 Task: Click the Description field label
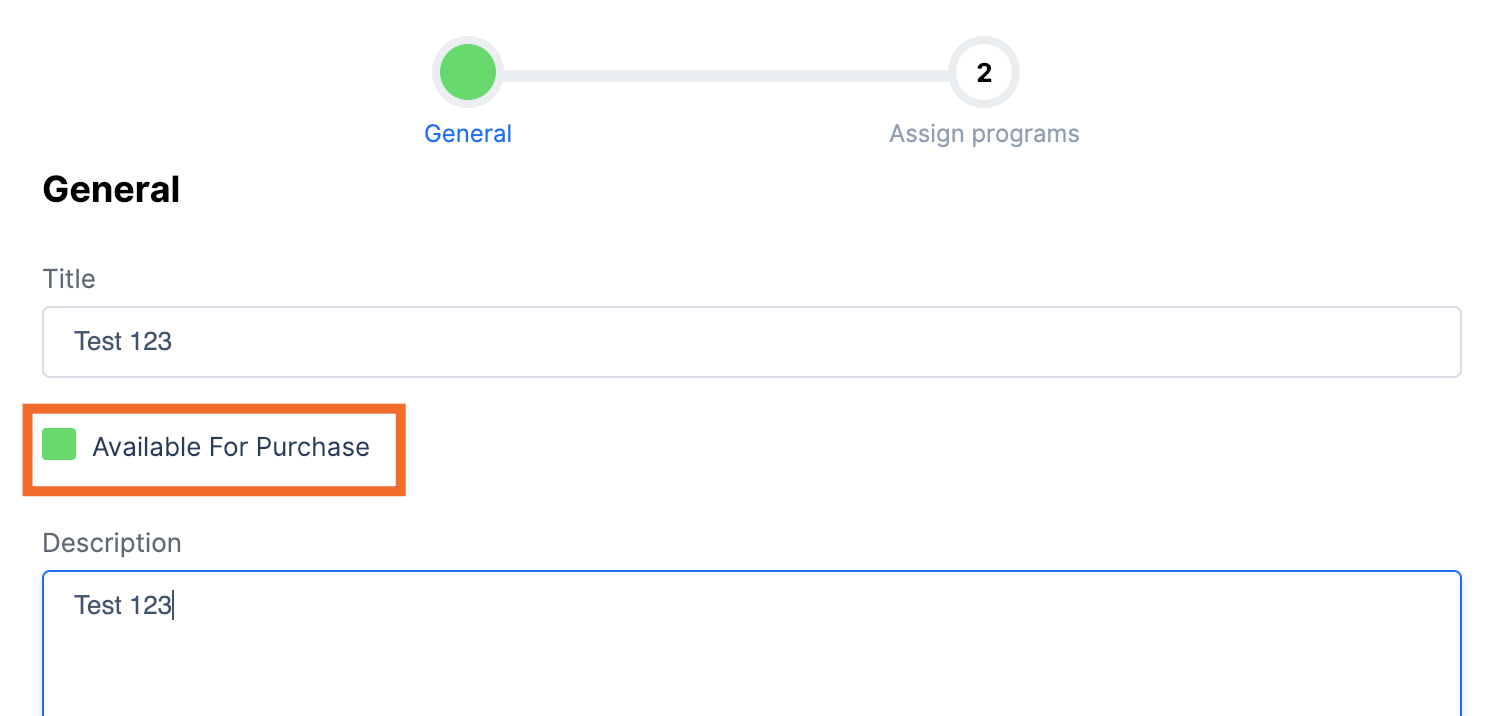point(112,543)
